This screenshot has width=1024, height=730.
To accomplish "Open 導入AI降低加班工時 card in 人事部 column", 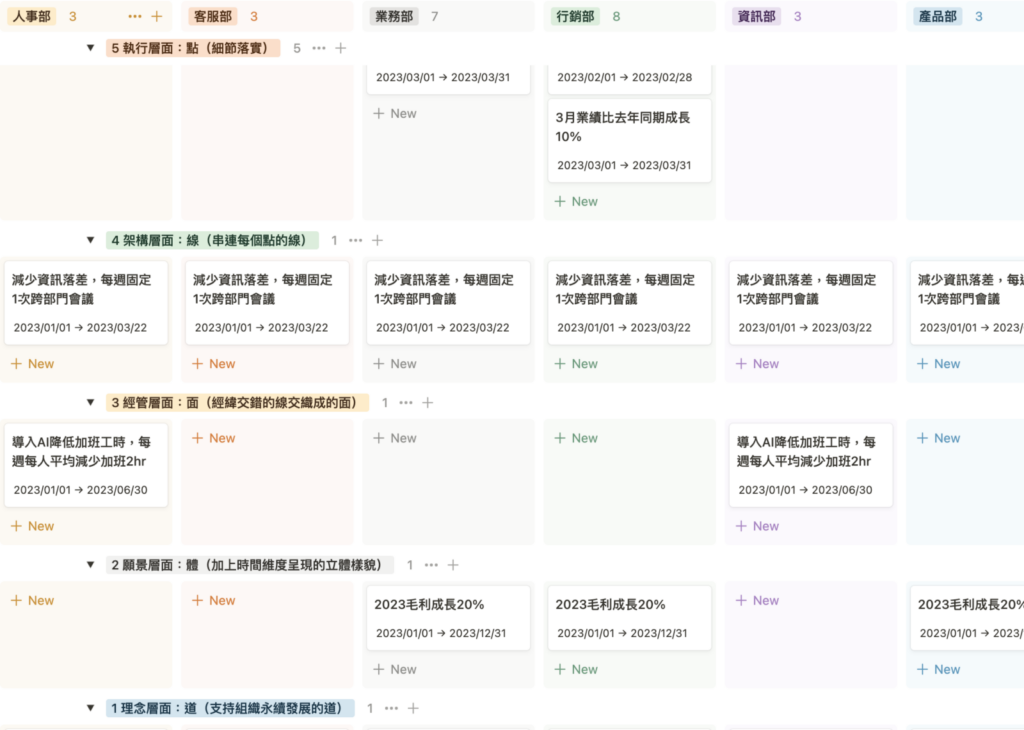I will pos(85,464).
